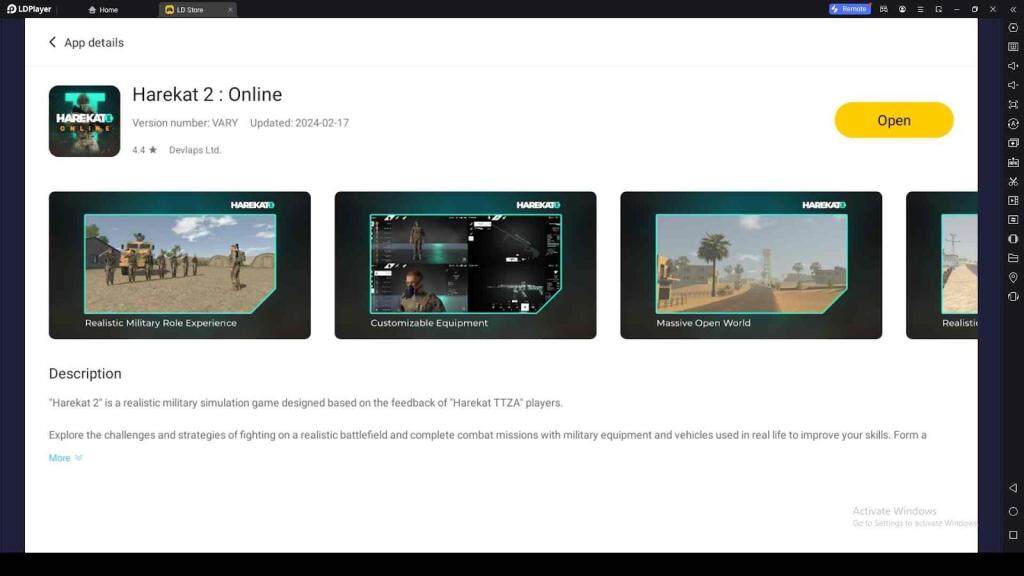Image resolution: width=1024 pixels, height=576 pixels.
Task: Click the rotate screen icon
Action: [1013, 296]
